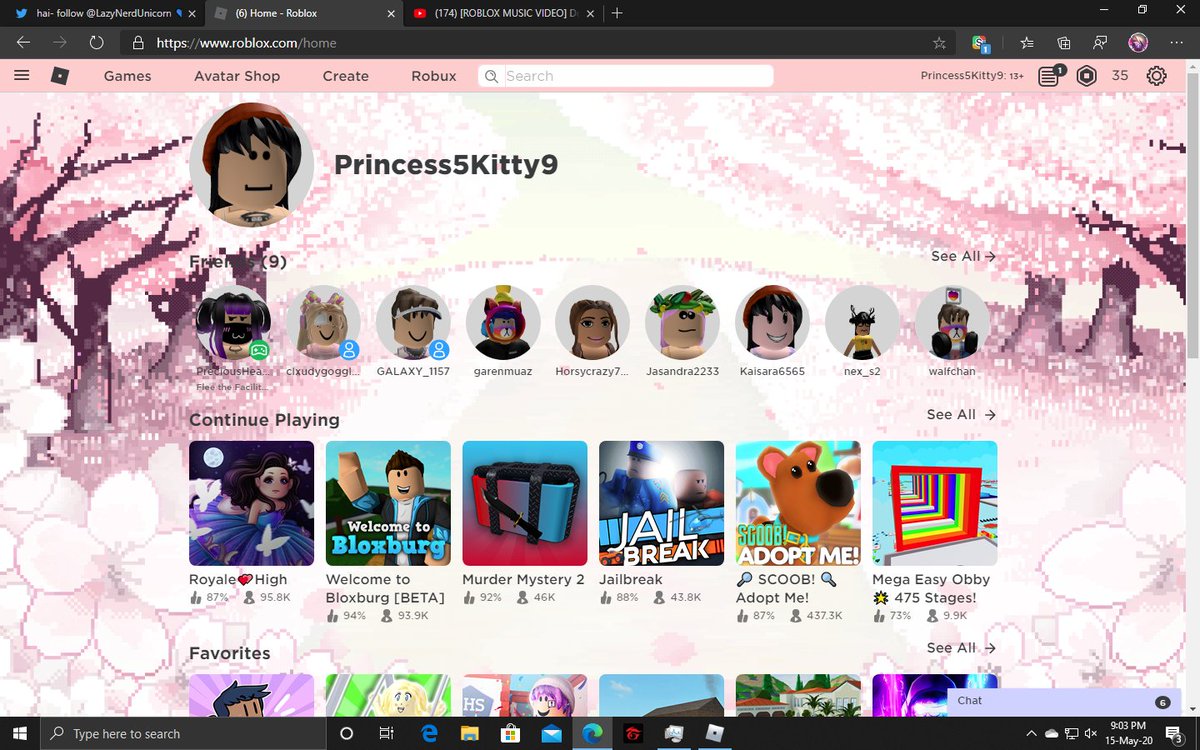Open friend Jasandra2233's avatar
Viewport: 1200px width, 750px height.
pos(683,322)
